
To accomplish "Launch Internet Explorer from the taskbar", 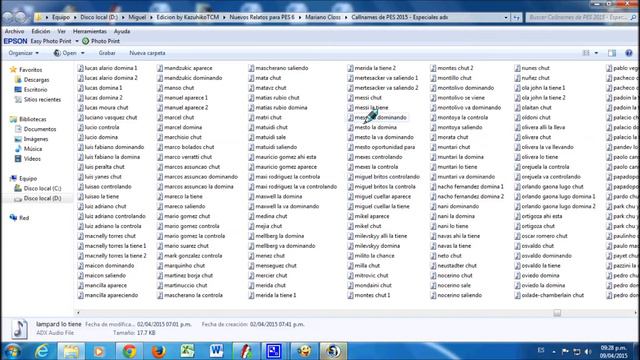I will [x=42, y=351].
